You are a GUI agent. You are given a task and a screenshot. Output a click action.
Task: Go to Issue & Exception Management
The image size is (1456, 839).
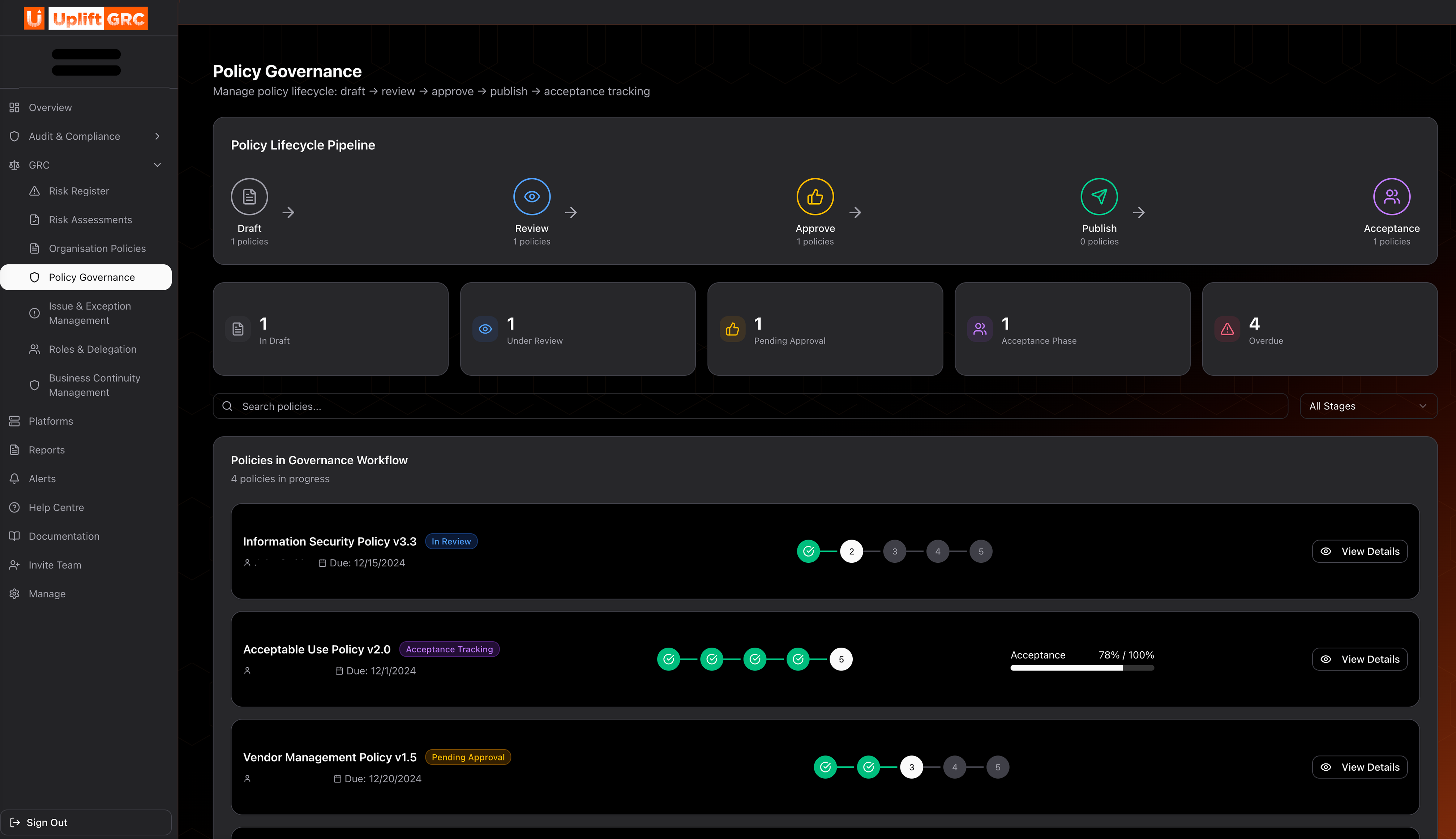pyautogui.click(x=86, y=314)
